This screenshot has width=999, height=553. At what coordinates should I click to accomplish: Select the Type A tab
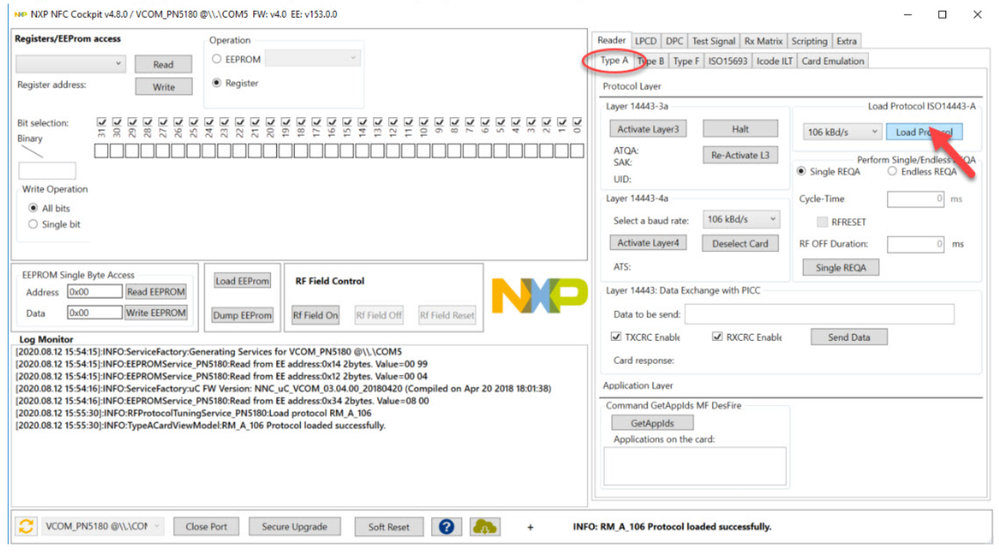(x=614, y=61)
